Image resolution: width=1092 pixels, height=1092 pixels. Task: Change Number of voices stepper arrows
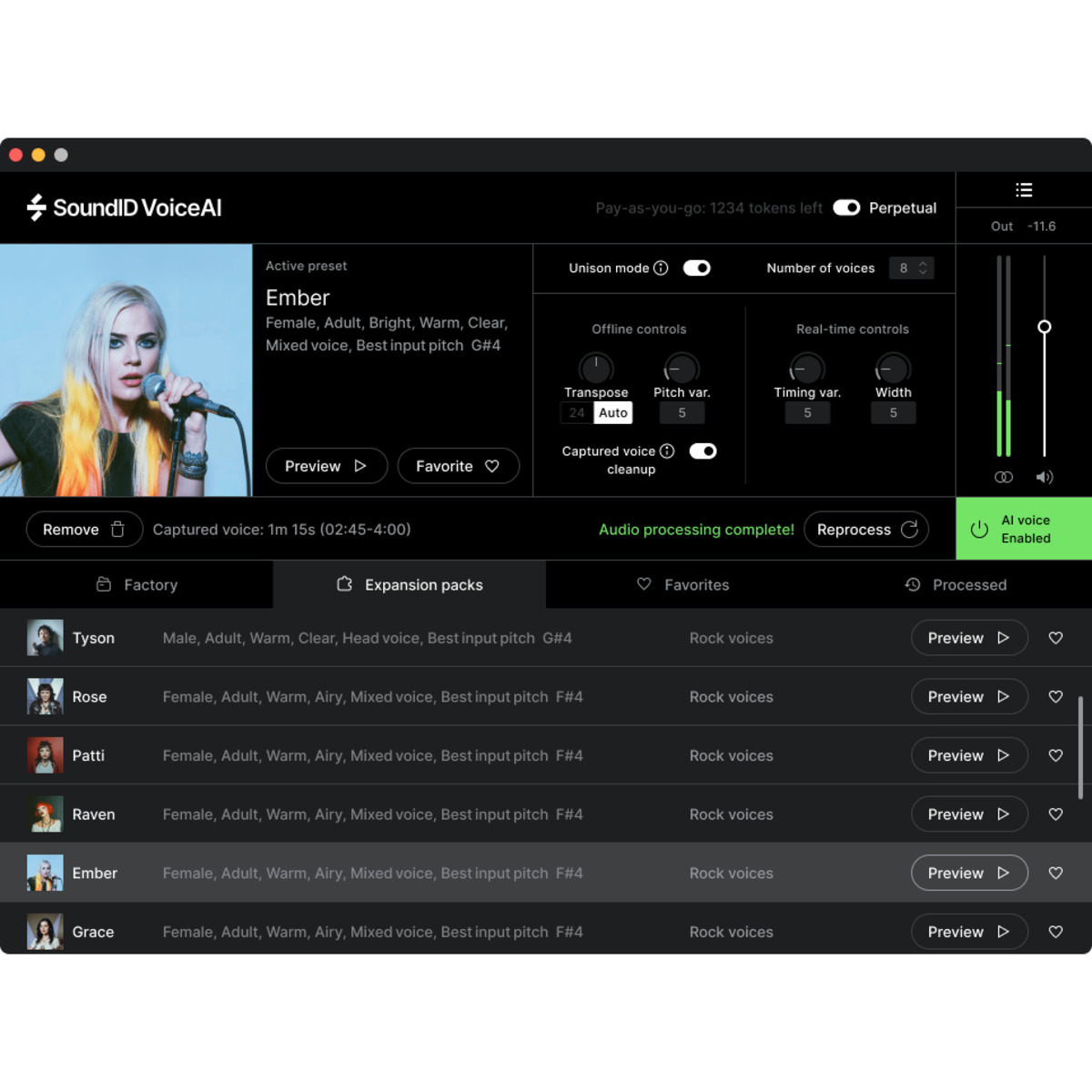tap(923, 268)
